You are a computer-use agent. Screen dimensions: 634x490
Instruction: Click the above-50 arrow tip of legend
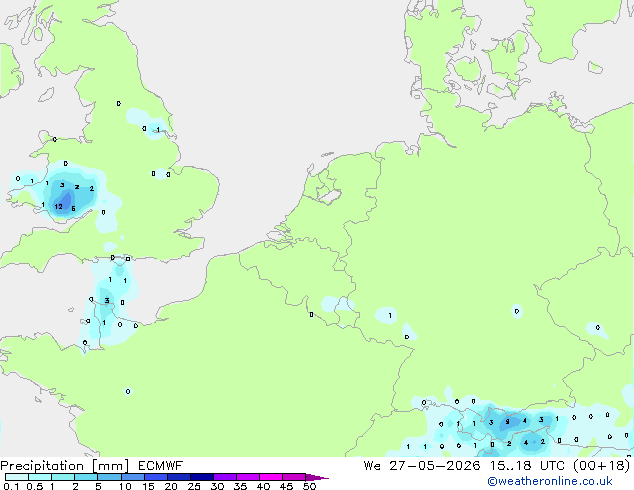click(317, 477)
